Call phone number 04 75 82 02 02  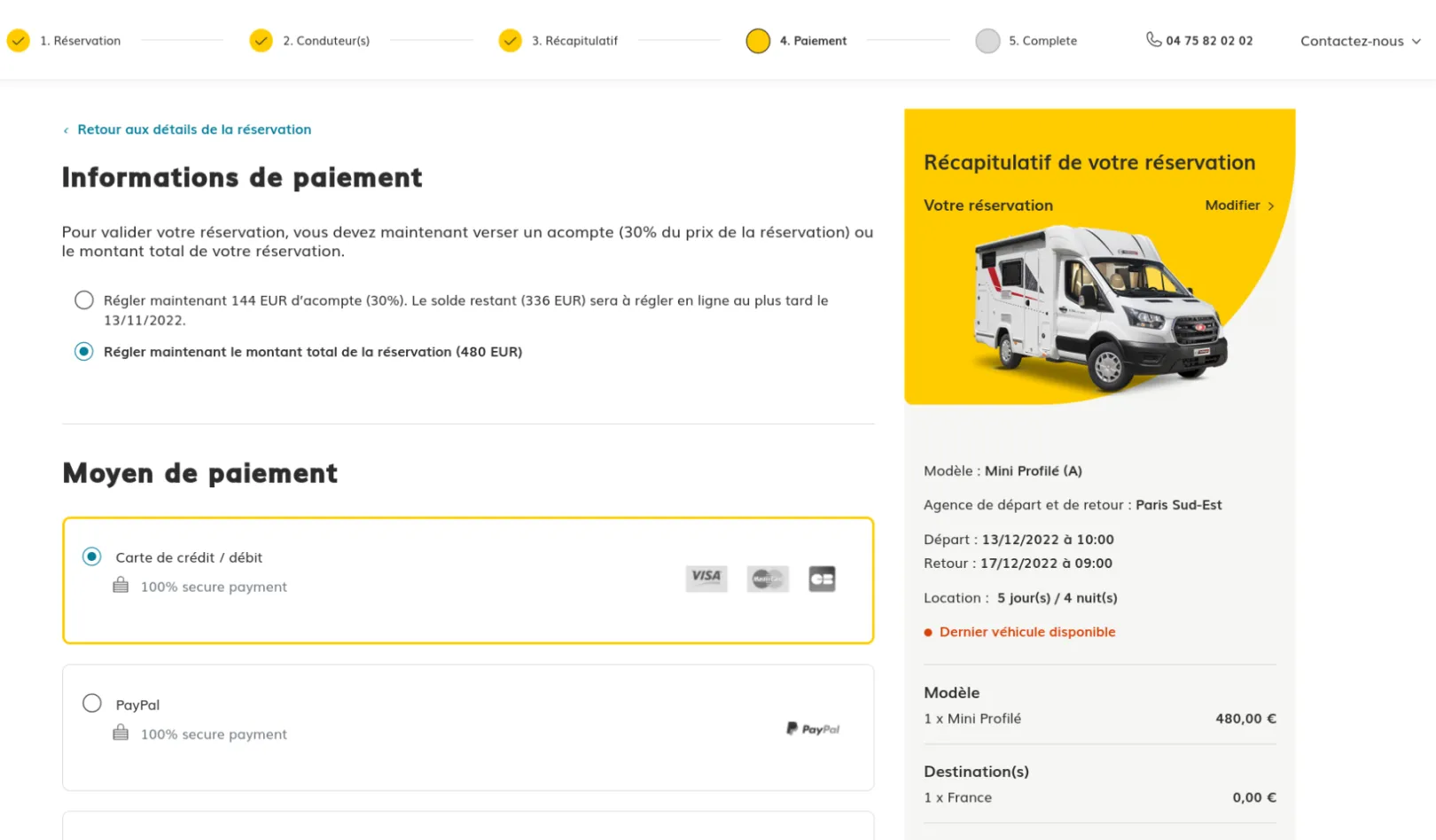(1209, 41)
